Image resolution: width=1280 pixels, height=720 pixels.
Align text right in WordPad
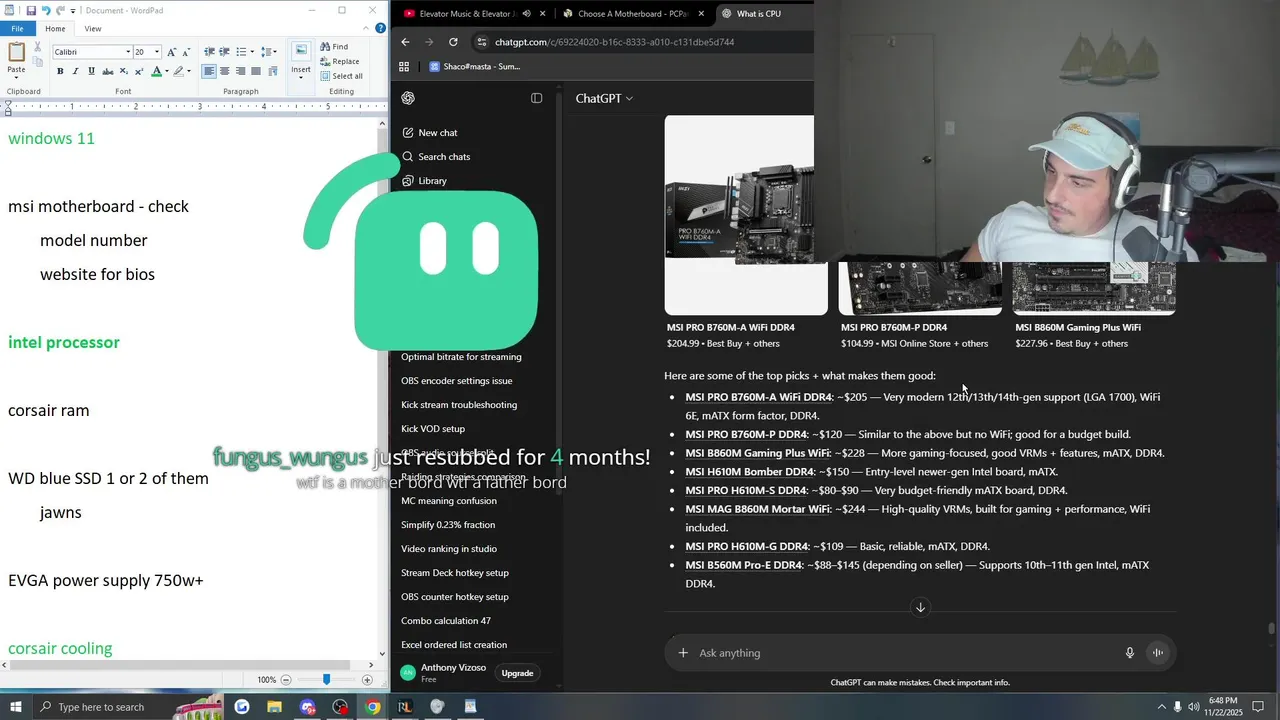point(241,71)
